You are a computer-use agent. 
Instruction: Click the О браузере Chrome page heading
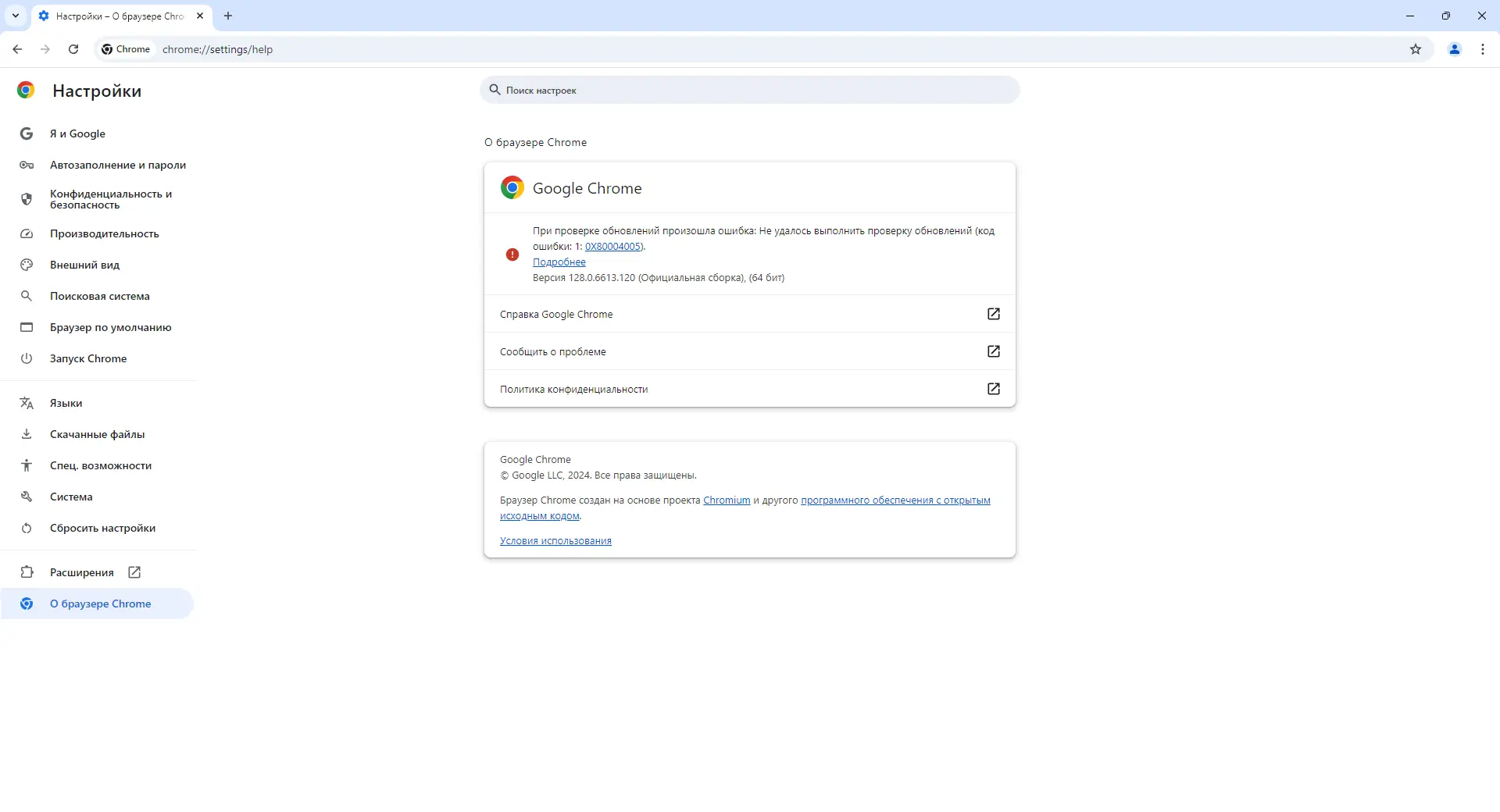click(x=535, y=143)
